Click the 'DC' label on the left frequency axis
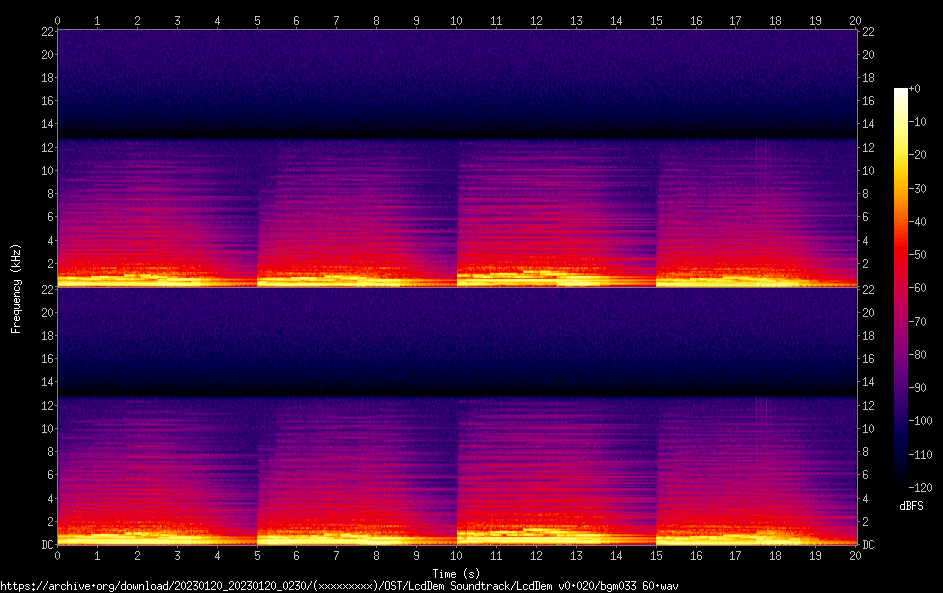The width and height of the screenshot is (943, 593). (x=45, y=545)
